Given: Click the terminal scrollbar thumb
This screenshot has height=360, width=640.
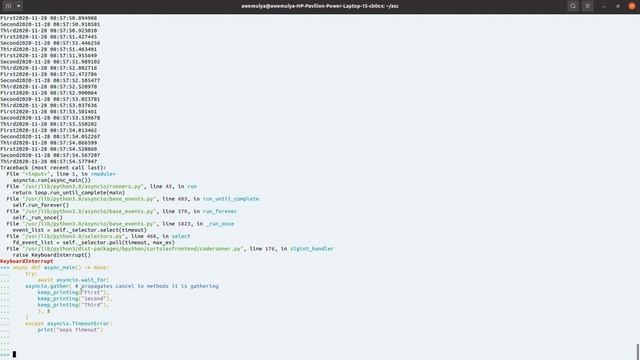Looking at the screenshot, I should pyautogui.click(x=638, y=352).
